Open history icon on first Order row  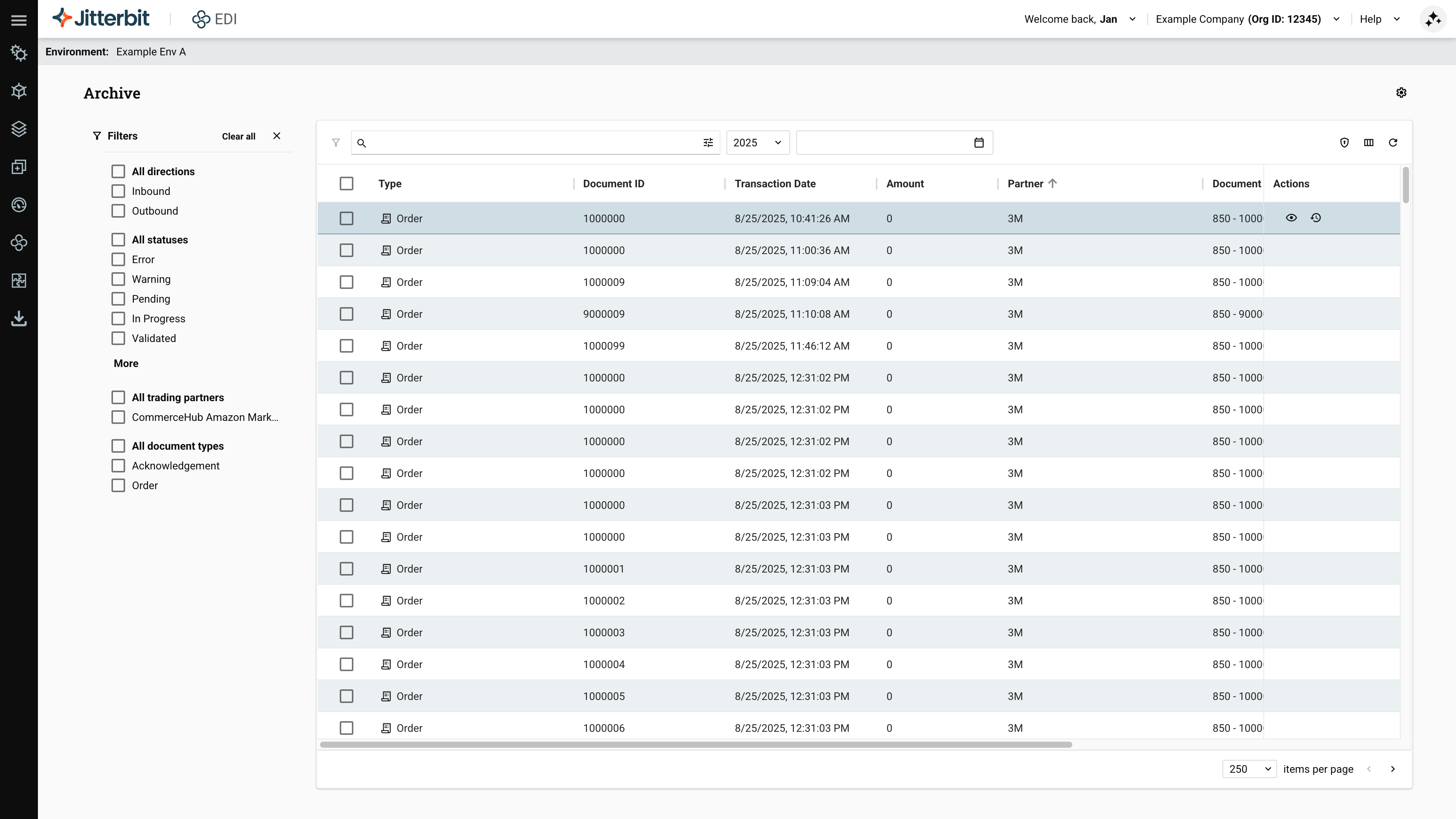[1315, 218]
